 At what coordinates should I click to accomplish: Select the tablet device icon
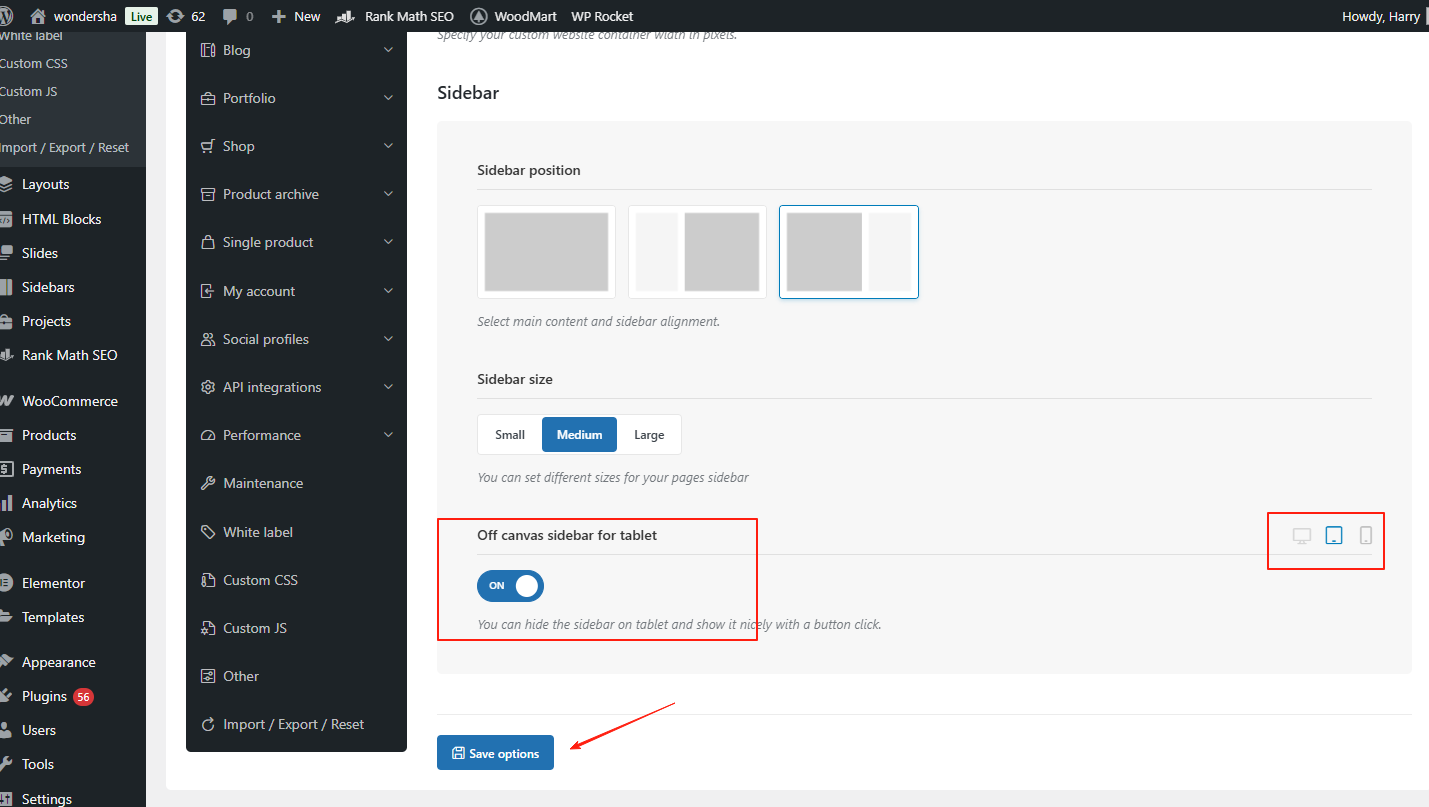pos(1333,536)
